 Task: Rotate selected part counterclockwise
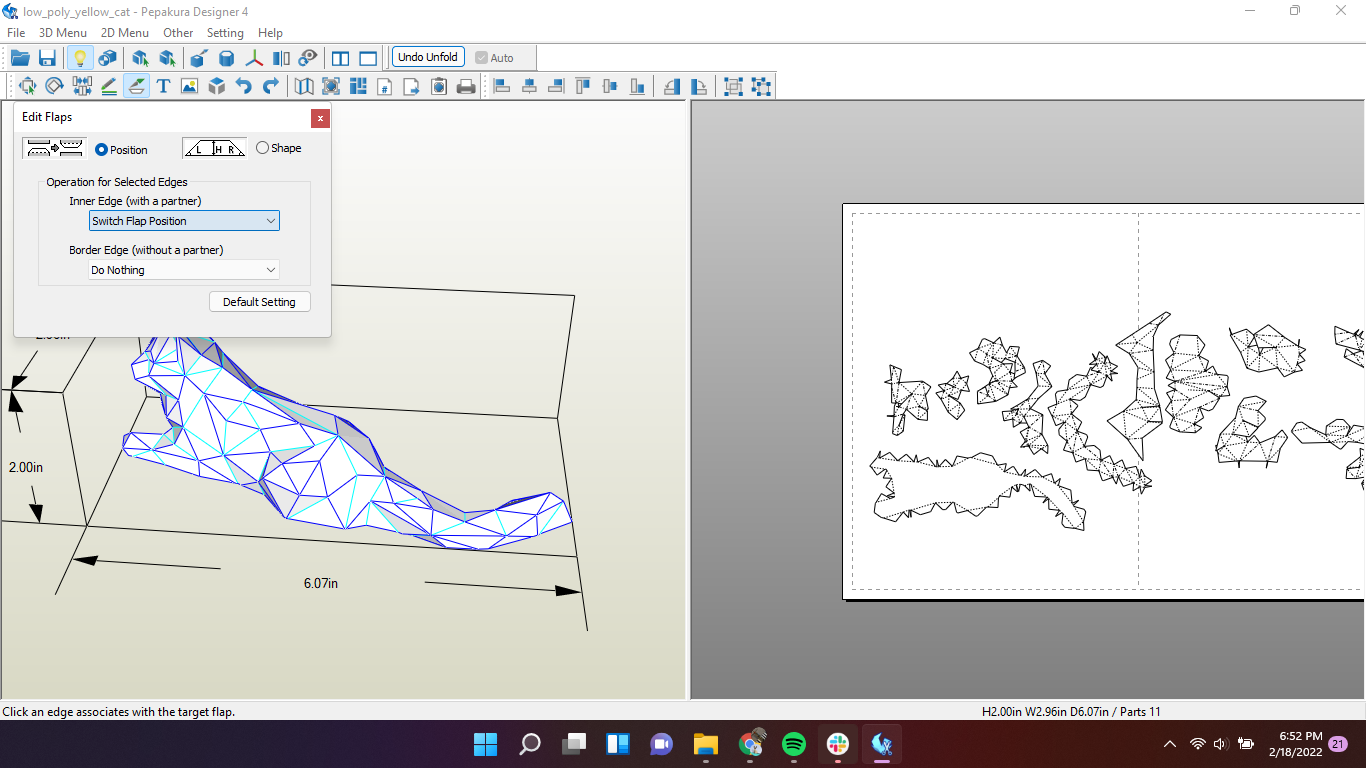point(671,86)
